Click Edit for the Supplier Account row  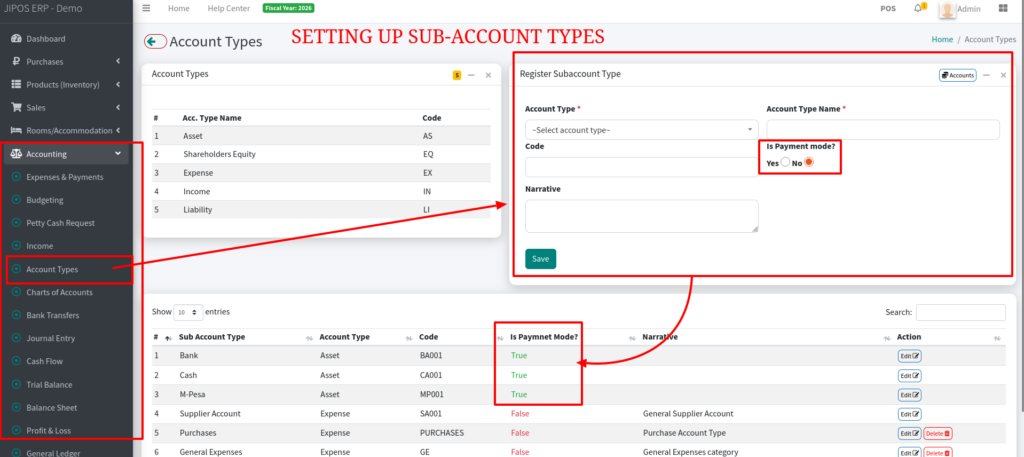[909, 414]
